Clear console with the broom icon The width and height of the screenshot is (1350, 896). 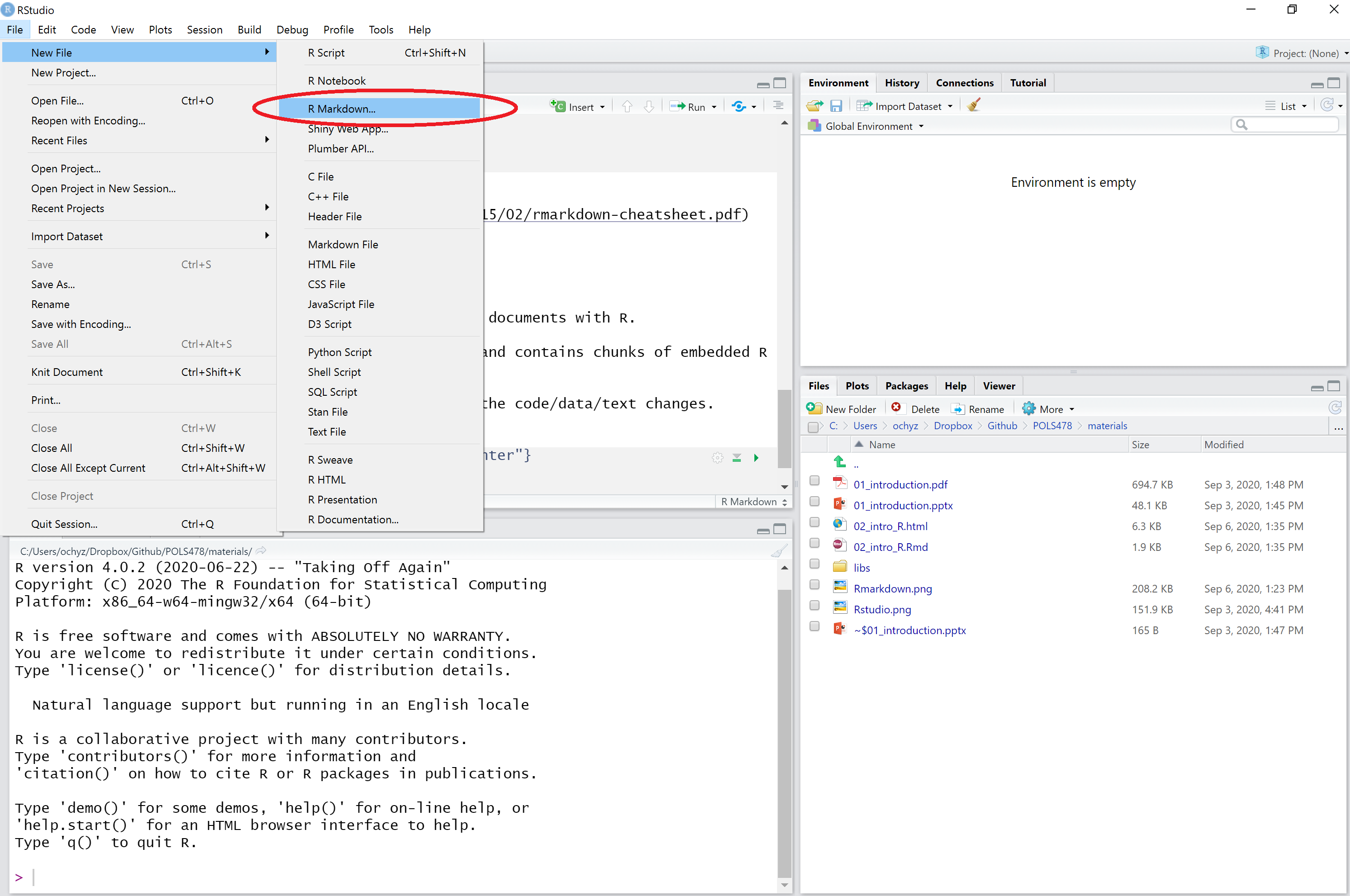tap(779, 551)
